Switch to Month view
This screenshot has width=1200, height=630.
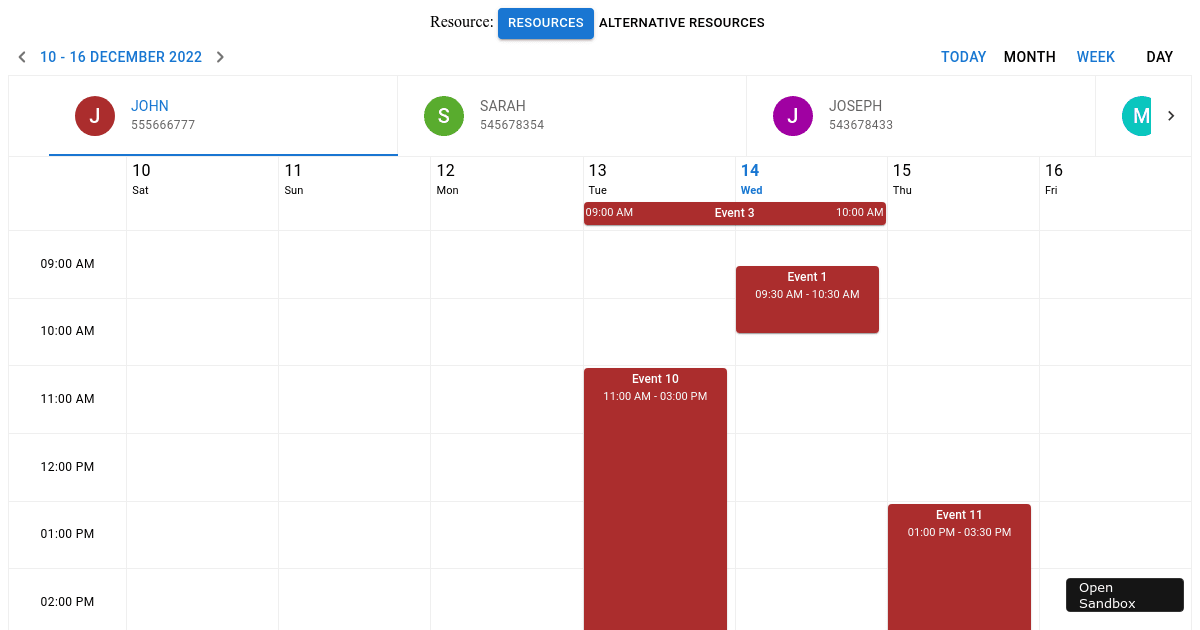click(x=1029, y=57)
